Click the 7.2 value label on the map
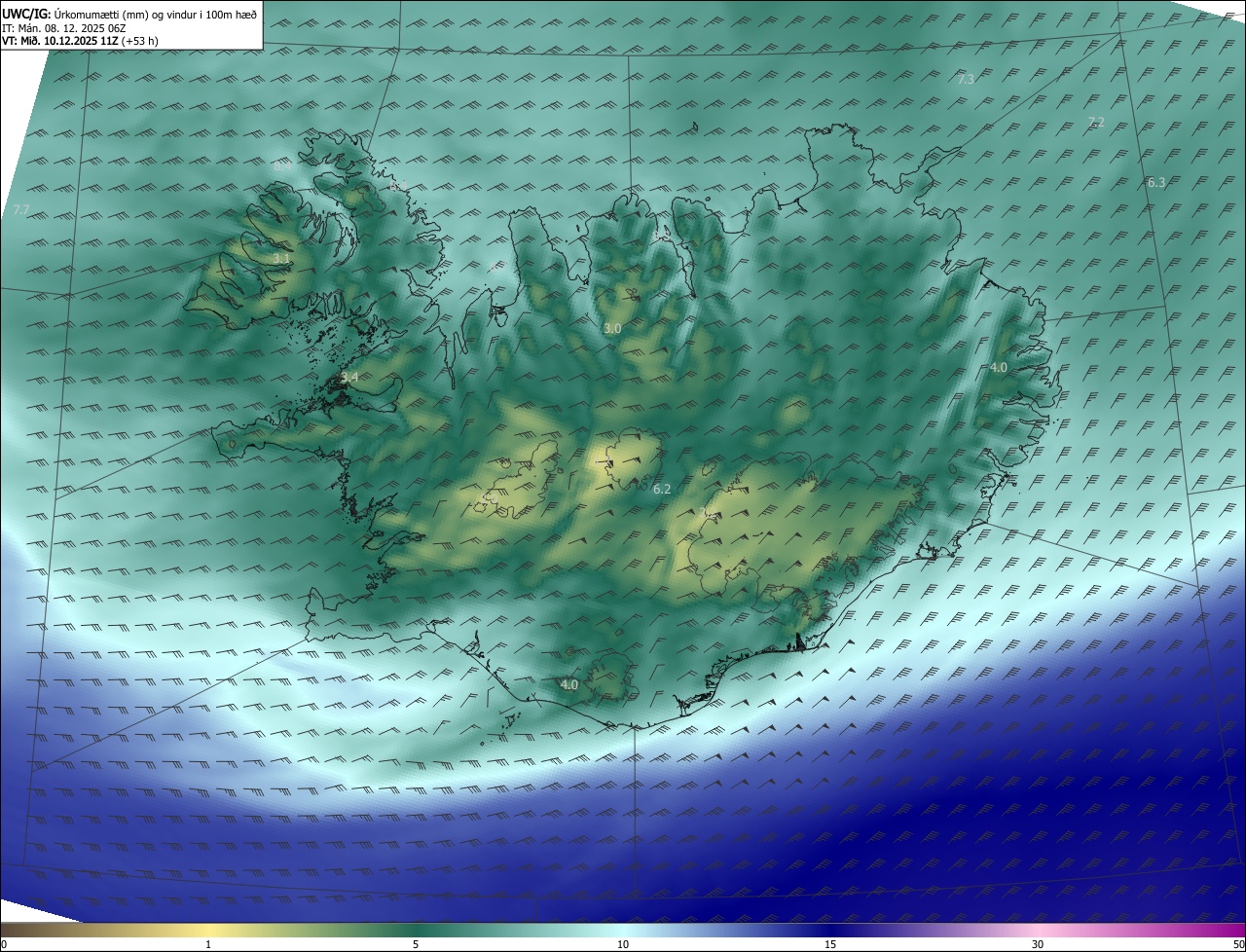Screen dimensions: 1246x952 pyautogui.click(x=1096, y=122)
